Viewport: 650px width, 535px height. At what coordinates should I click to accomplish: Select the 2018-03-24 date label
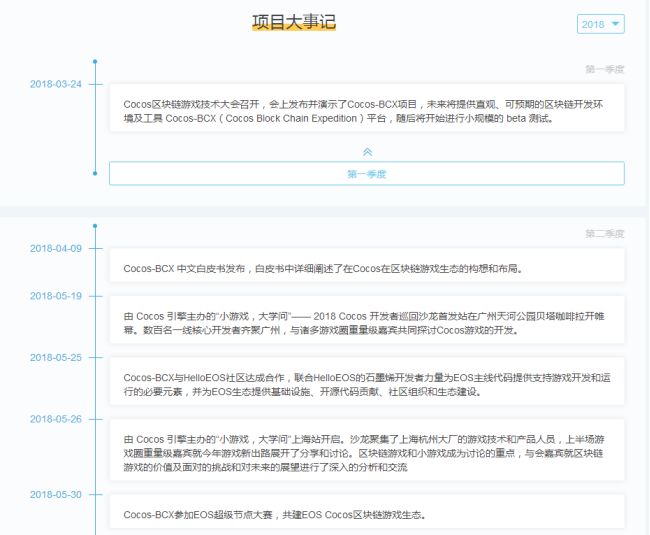tap(56, 84)
